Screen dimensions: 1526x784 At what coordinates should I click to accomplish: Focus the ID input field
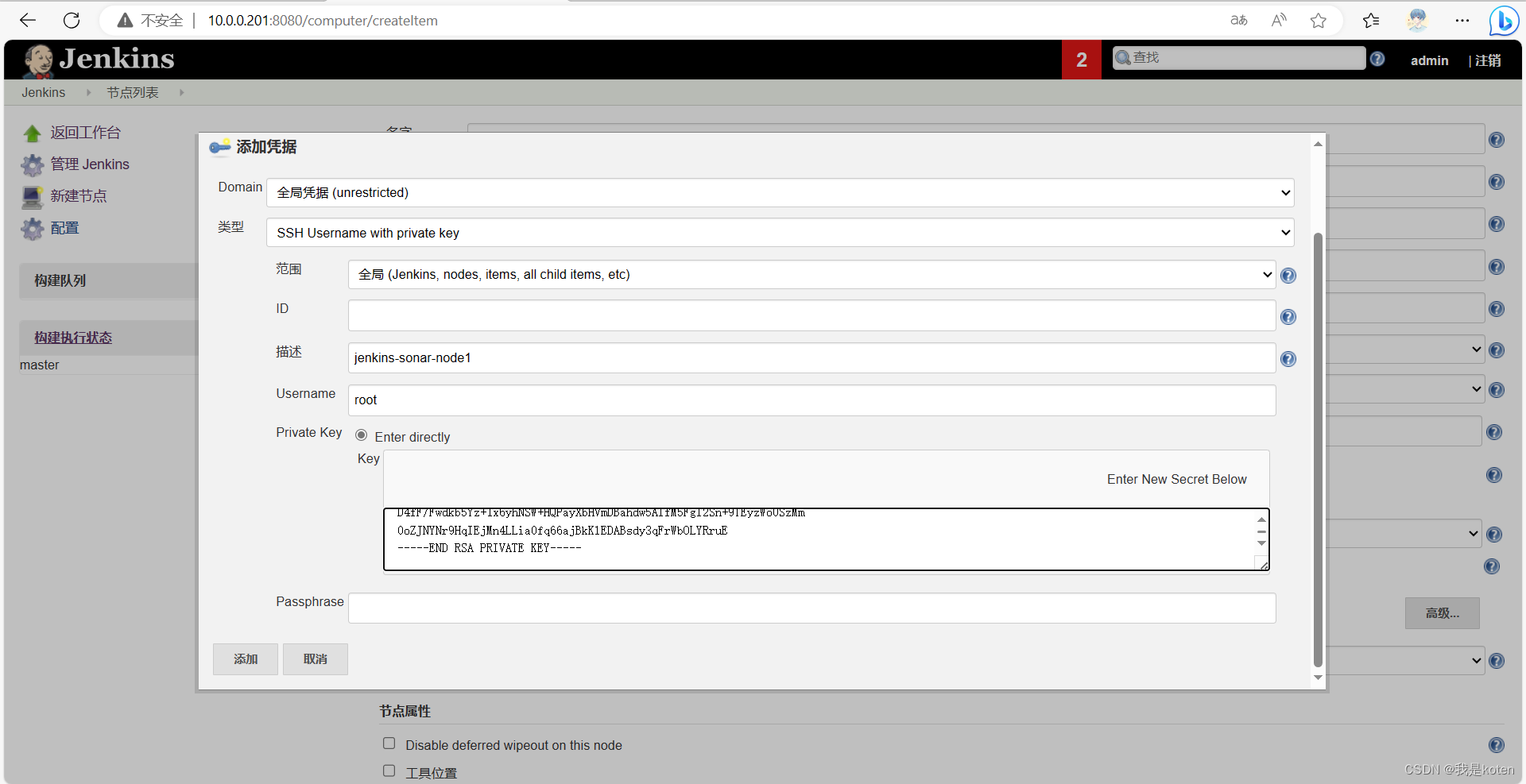pyautogui.click(x=811, y=315)
